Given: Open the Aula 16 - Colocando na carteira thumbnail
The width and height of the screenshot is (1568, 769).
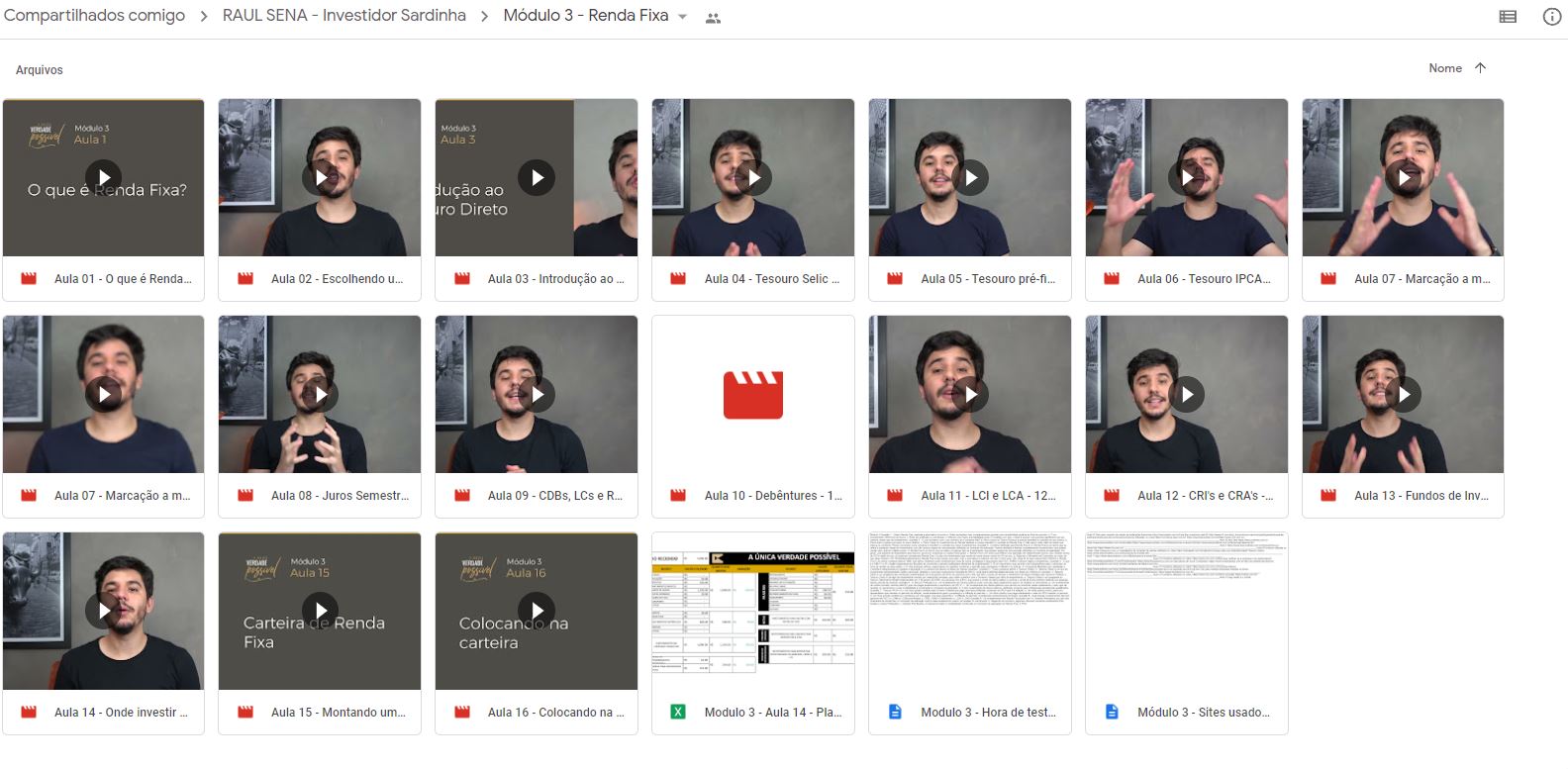Looking at the screenshot, I should click(537, 611).
